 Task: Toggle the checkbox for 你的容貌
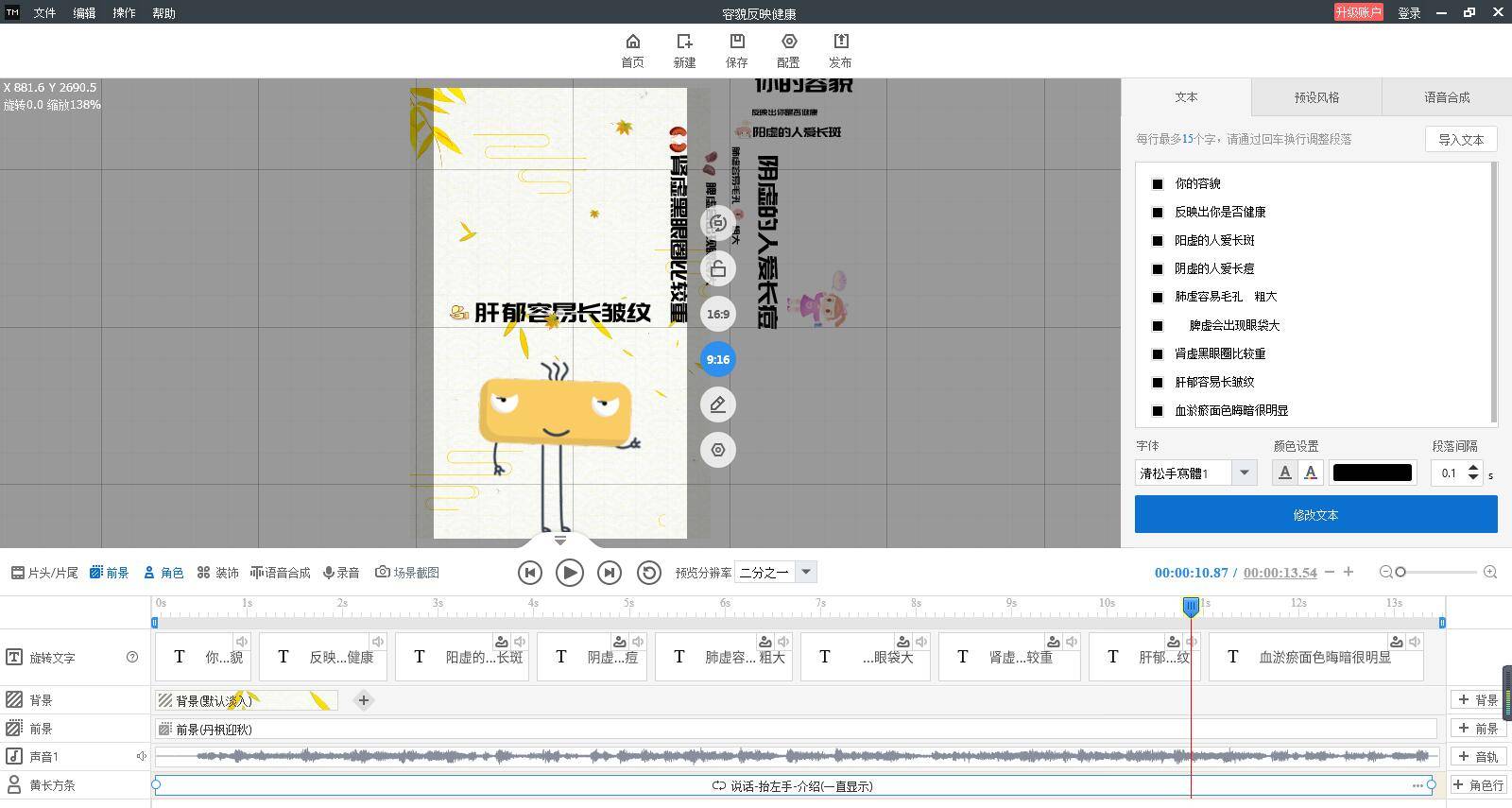pos(1158,183)
